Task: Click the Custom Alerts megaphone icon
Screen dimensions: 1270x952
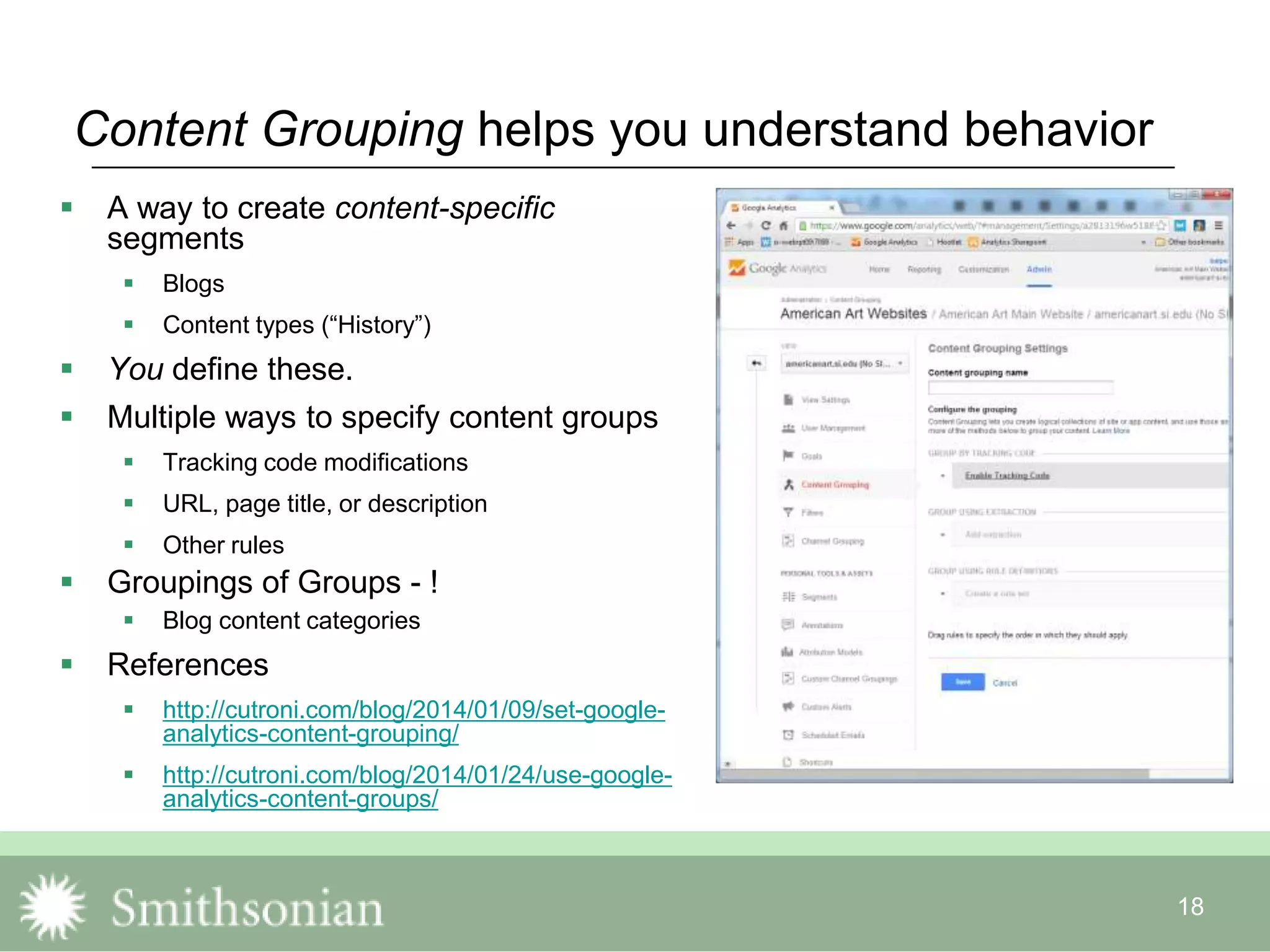Action: coord(788,707)
